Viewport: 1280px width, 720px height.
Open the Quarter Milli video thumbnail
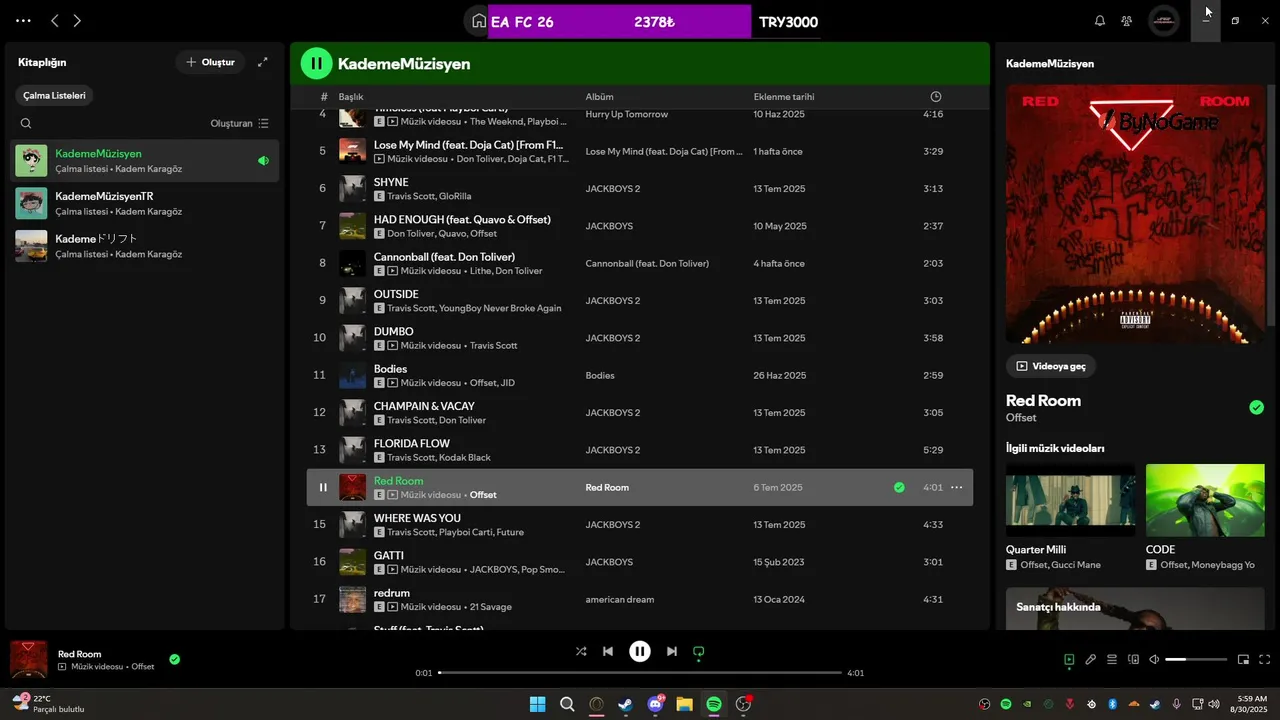[1071, 500]
